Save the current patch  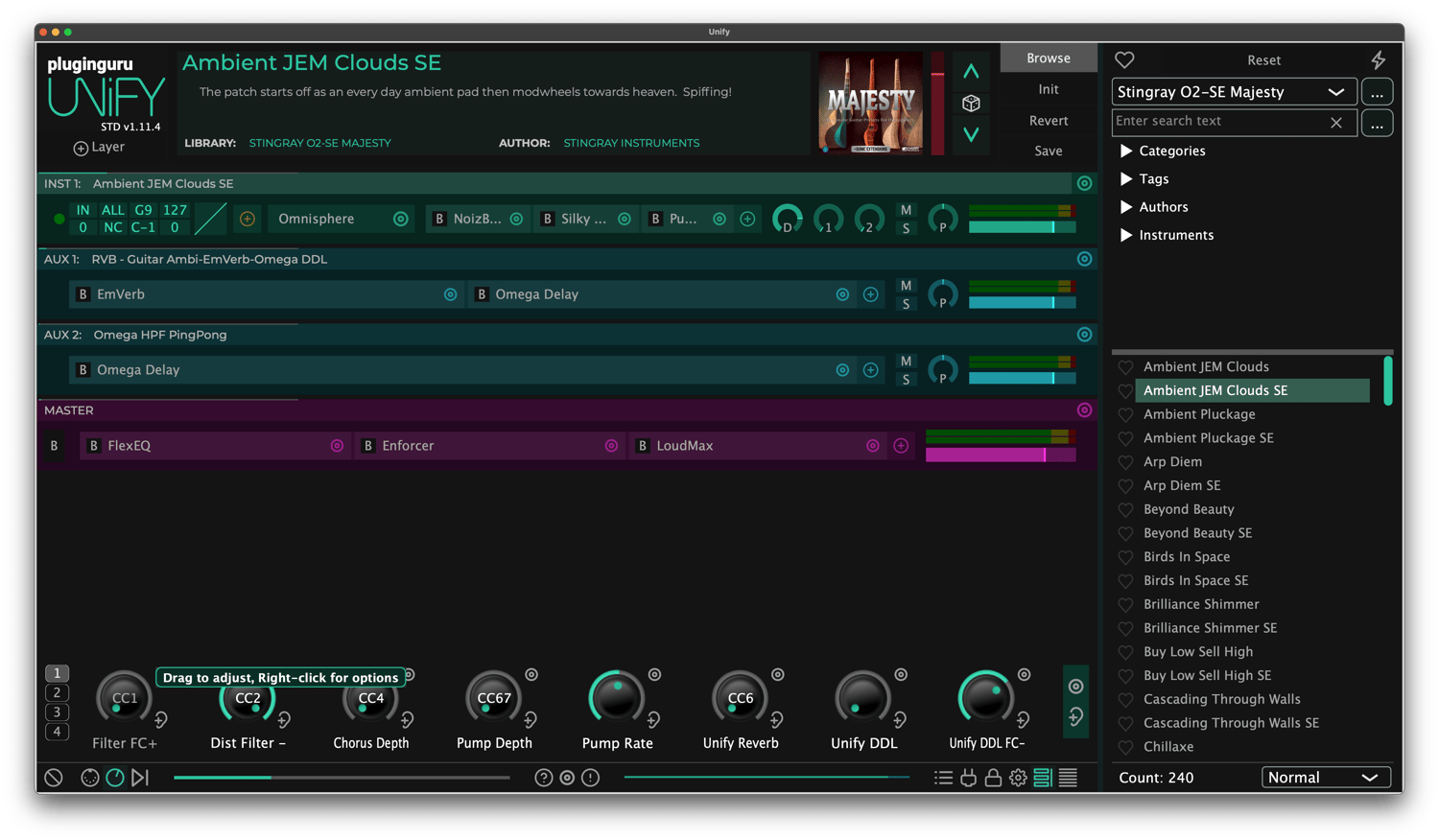pos(1049,151)
